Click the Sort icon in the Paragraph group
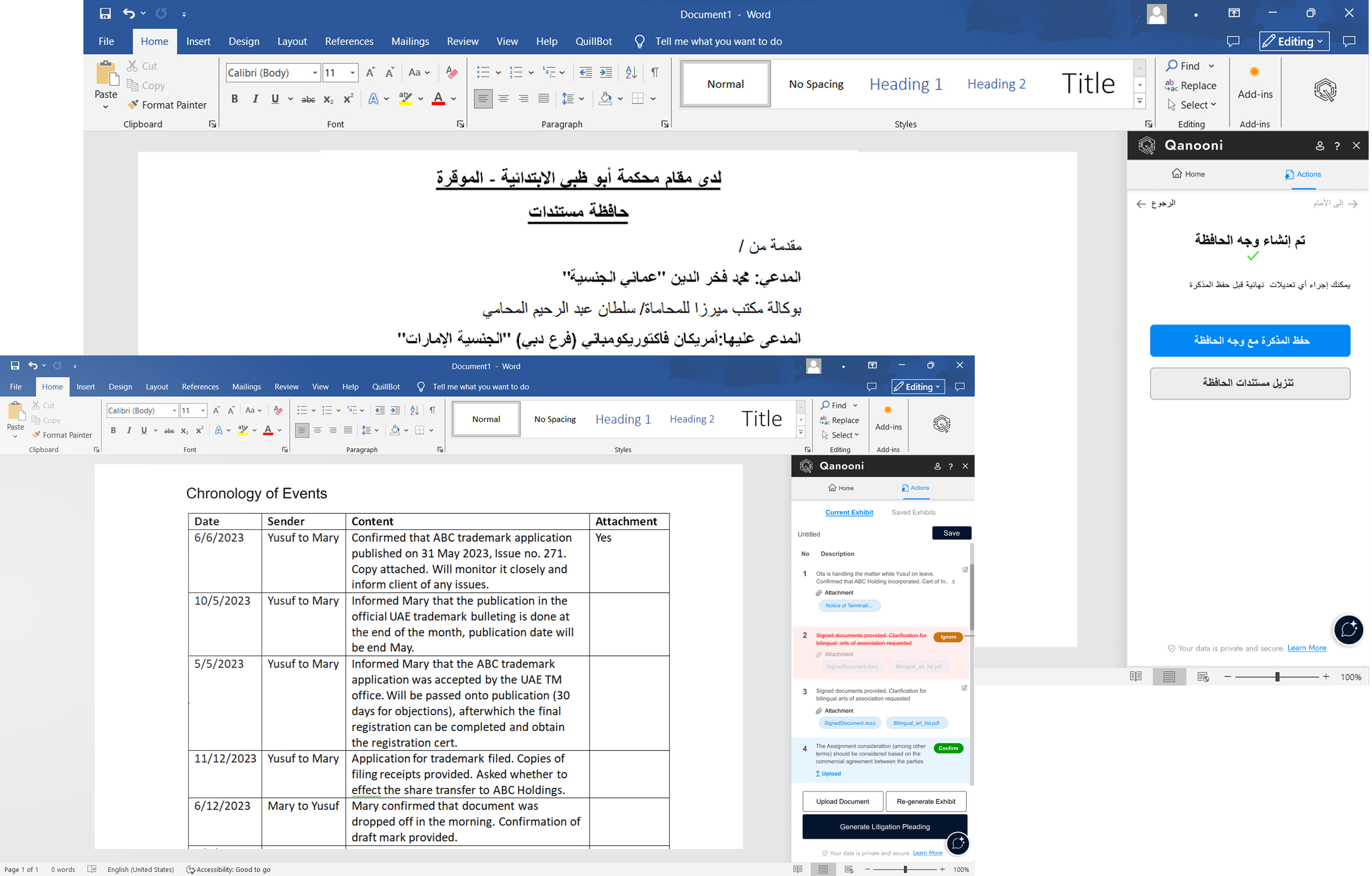The width and height of the screenshot is (1372, 876). (x=630, y=72)
